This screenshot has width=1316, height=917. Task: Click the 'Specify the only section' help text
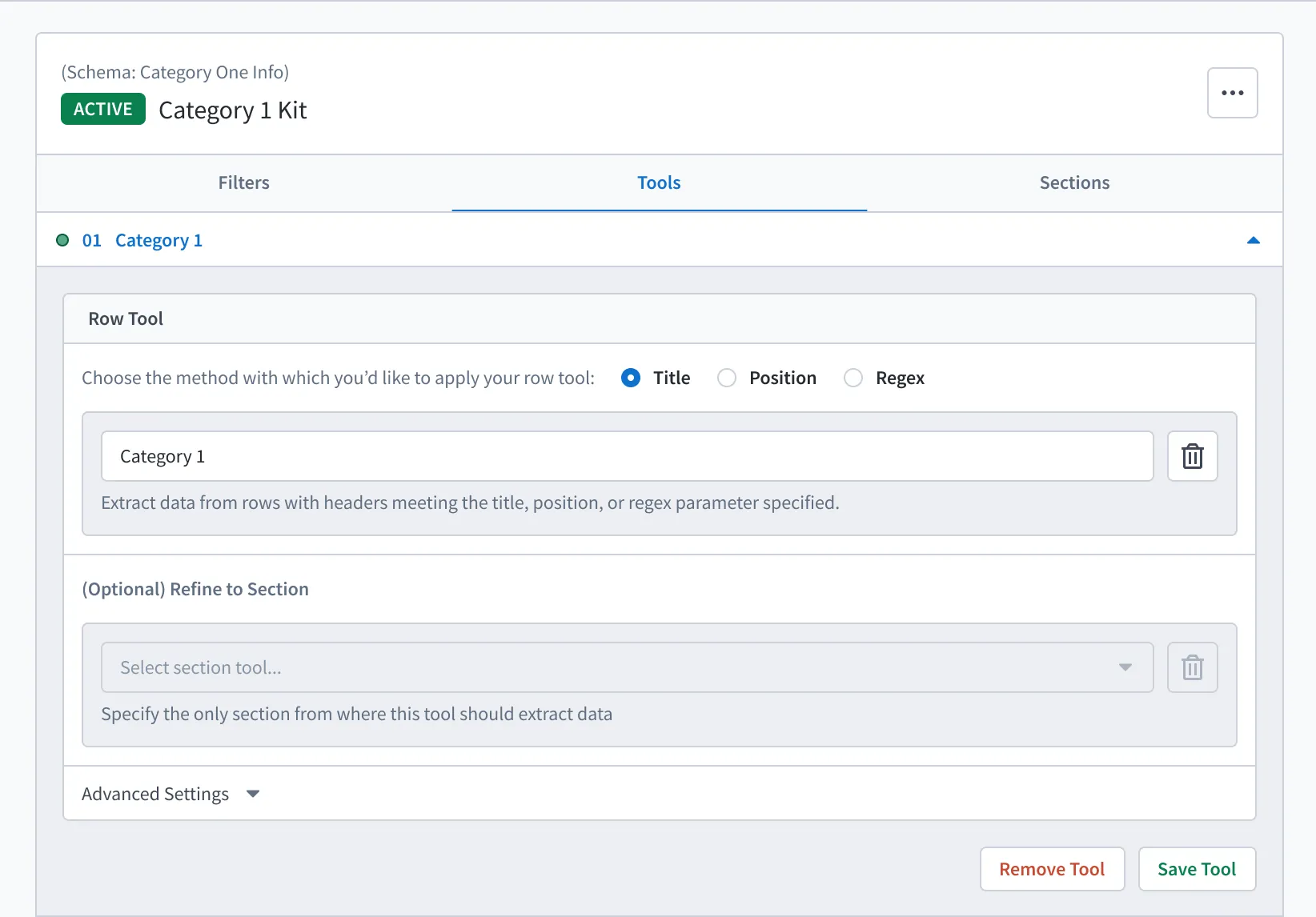coord(356,714)
